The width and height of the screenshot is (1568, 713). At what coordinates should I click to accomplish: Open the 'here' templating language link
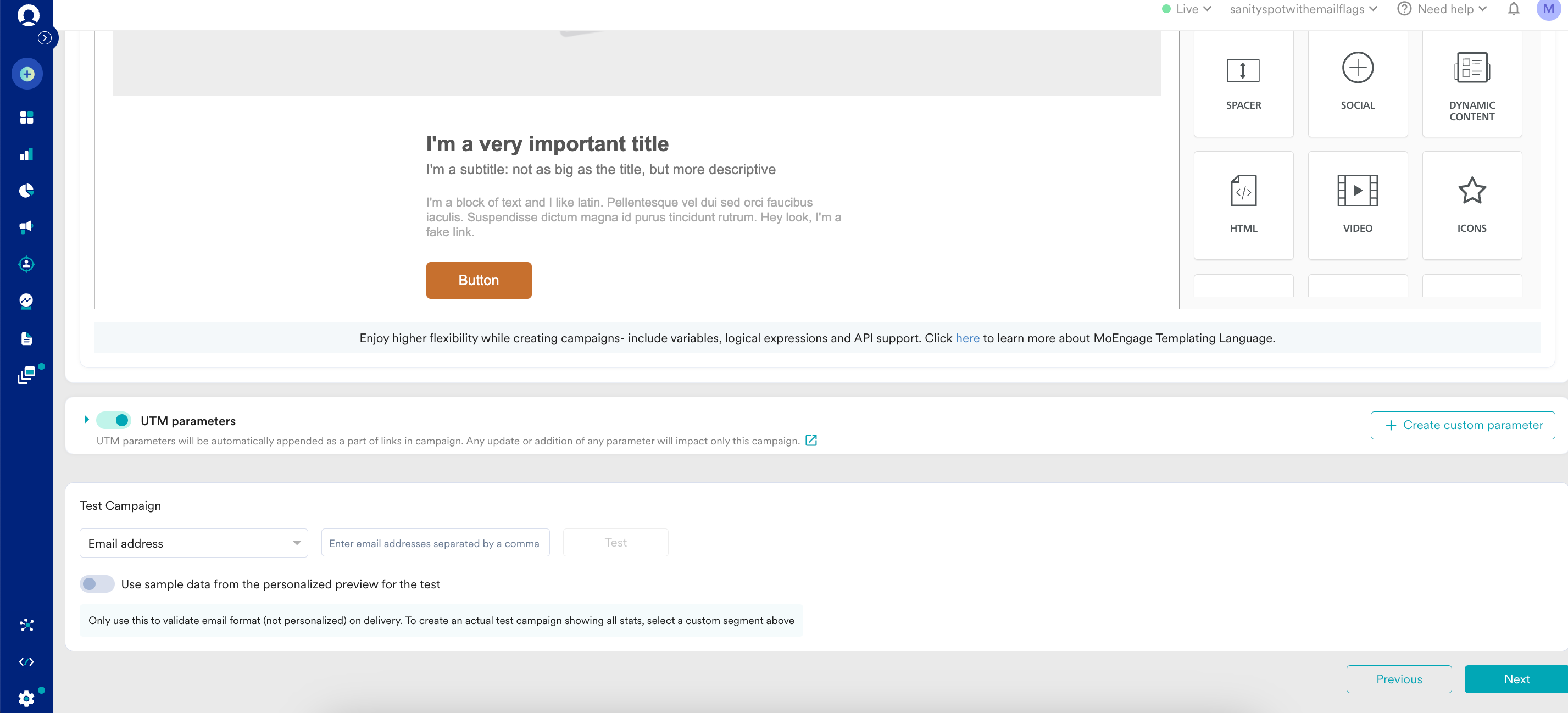click(x=967, y=338)
